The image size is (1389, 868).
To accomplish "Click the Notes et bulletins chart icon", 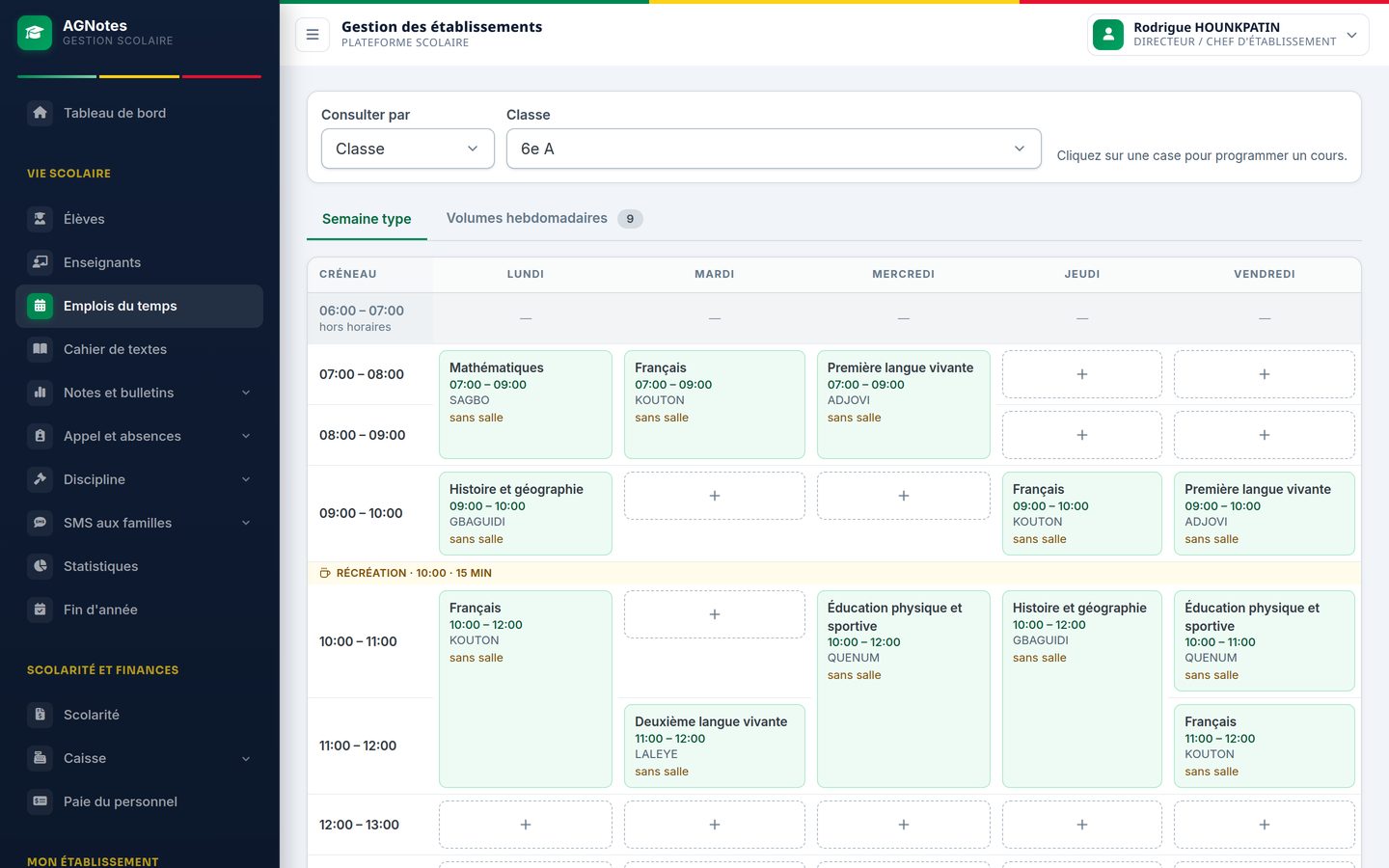I will pos(40,393).
